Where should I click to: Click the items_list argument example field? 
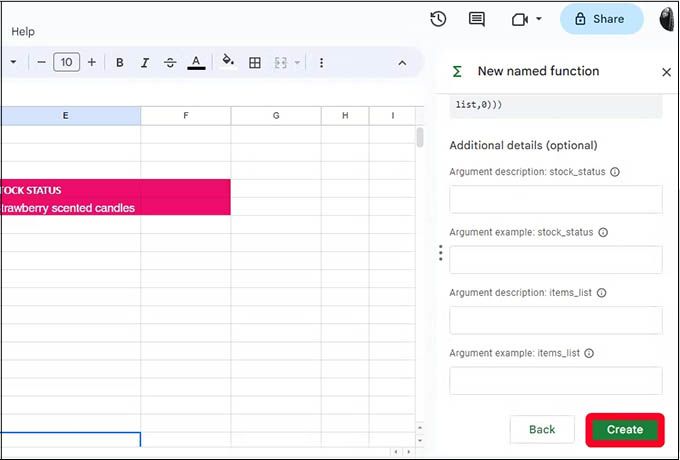(556, 381)
